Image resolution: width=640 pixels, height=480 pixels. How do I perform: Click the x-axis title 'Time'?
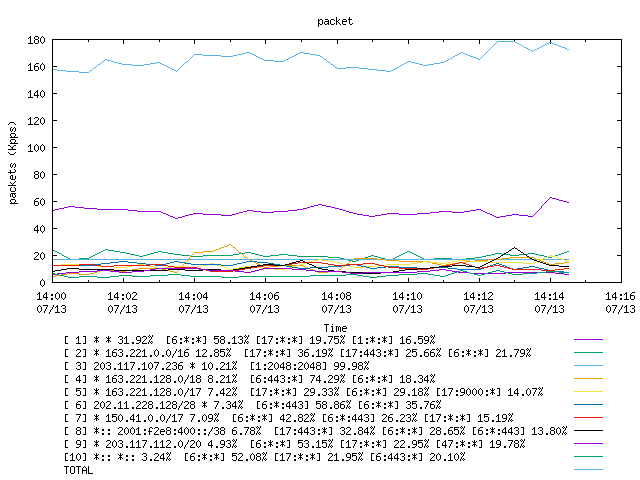point(335,328)
